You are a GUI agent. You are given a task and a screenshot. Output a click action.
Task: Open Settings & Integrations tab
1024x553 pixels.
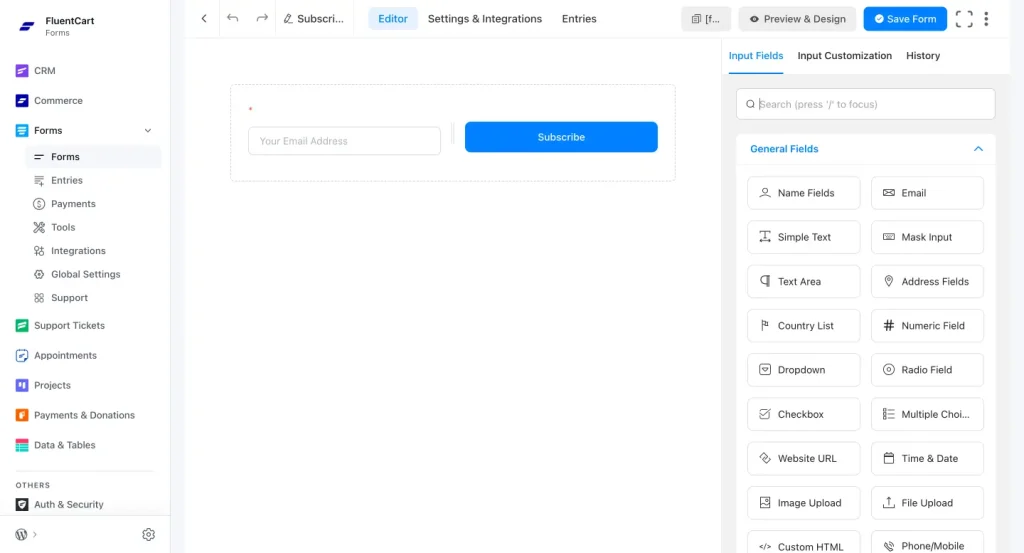coord(485,19)
